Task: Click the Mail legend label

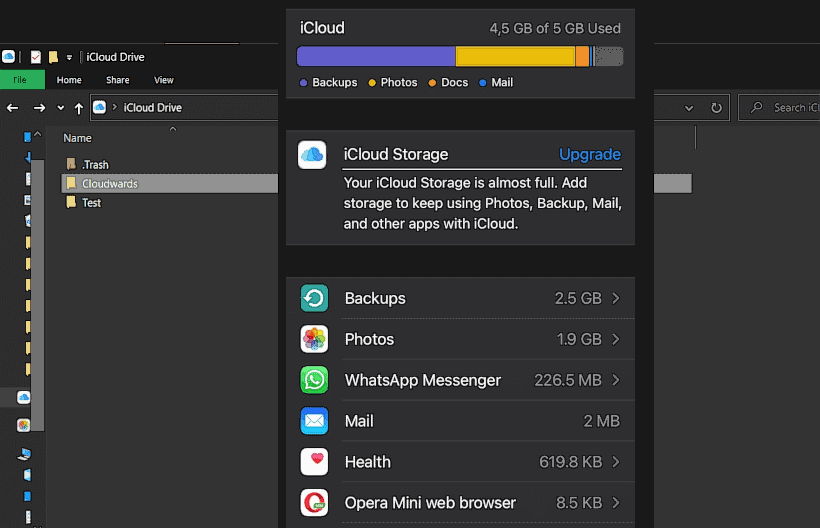Action: [502, 83]
